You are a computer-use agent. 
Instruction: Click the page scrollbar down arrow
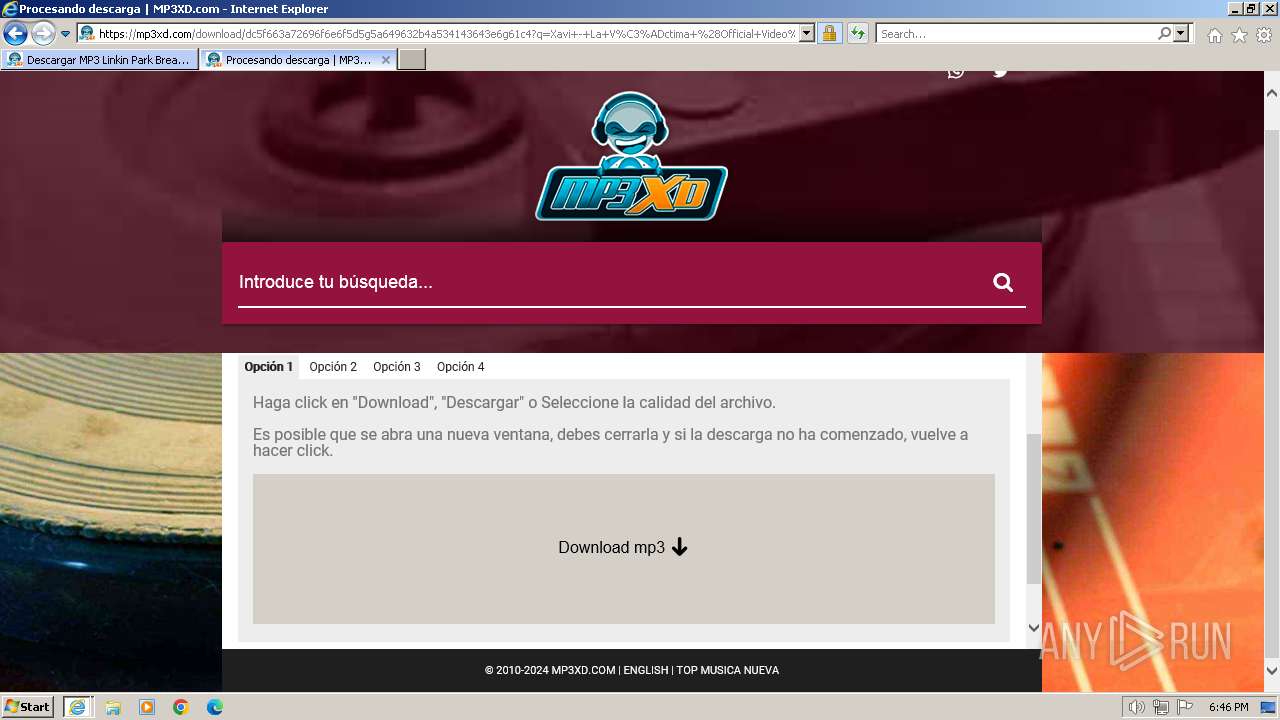click(1272, 672)
